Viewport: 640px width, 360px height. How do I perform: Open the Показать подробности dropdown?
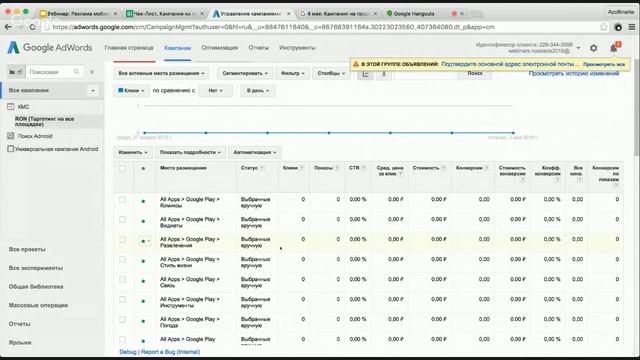tap(190, 152)
